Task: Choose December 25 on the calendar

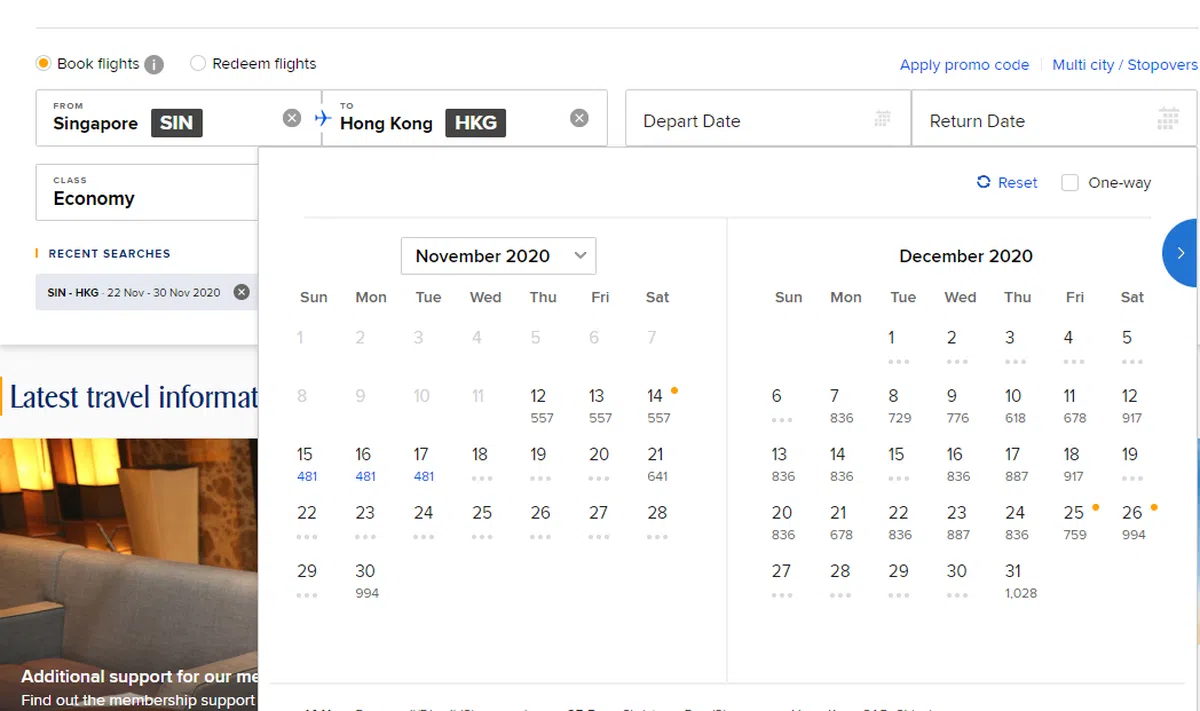Action: tap(1075, 521)
